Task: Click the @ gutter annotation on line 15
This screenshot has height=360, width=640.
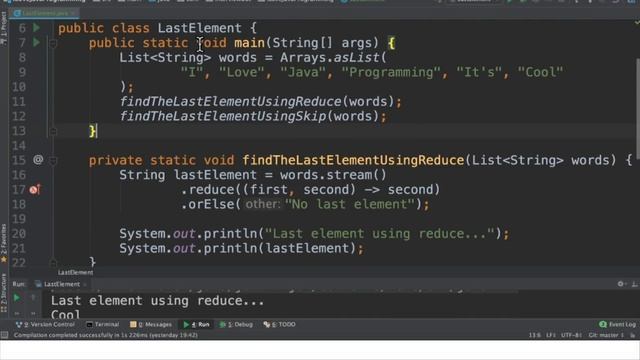Action: tap(38, 160)
